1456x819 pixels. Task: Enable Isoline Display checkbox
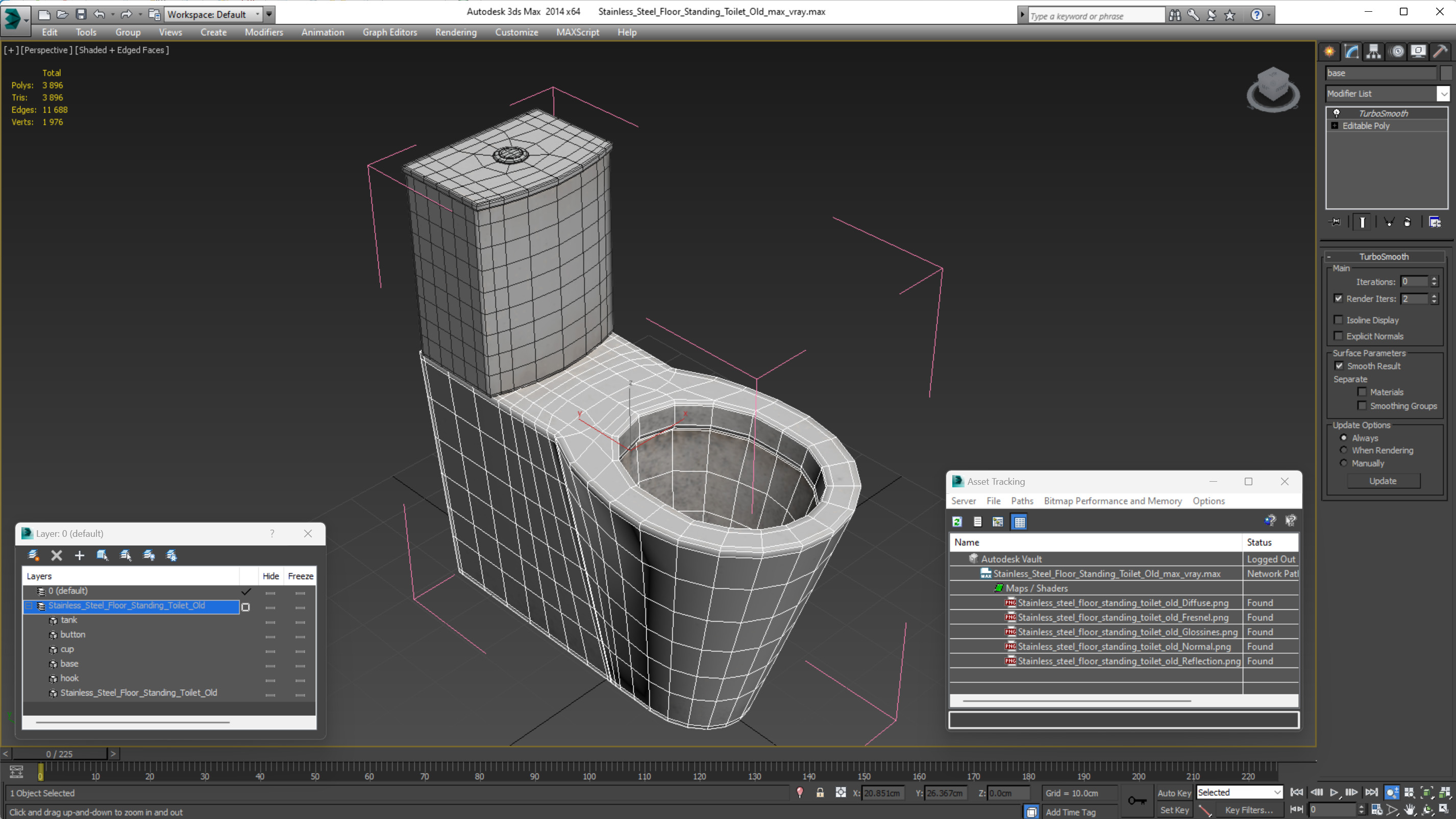[x=1338, y=320]
